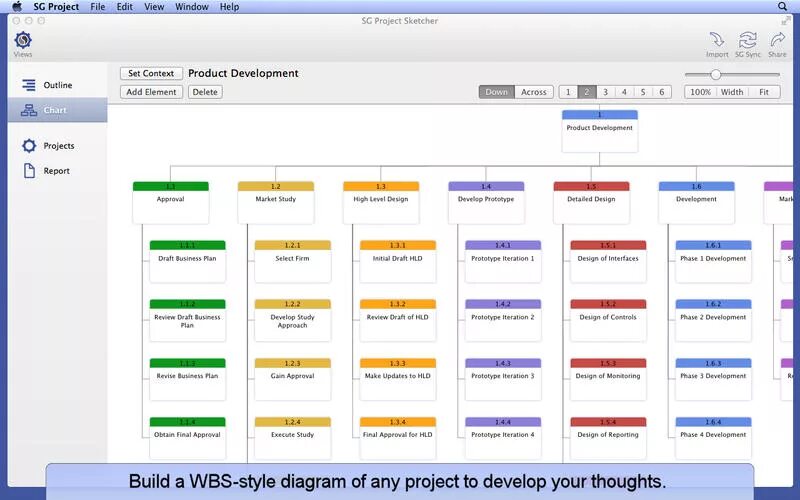Image resolution: width=800 pixels, height=500 pixels.
Task: Select the Chart view in sidebar
Action: (x=57, y=110)
